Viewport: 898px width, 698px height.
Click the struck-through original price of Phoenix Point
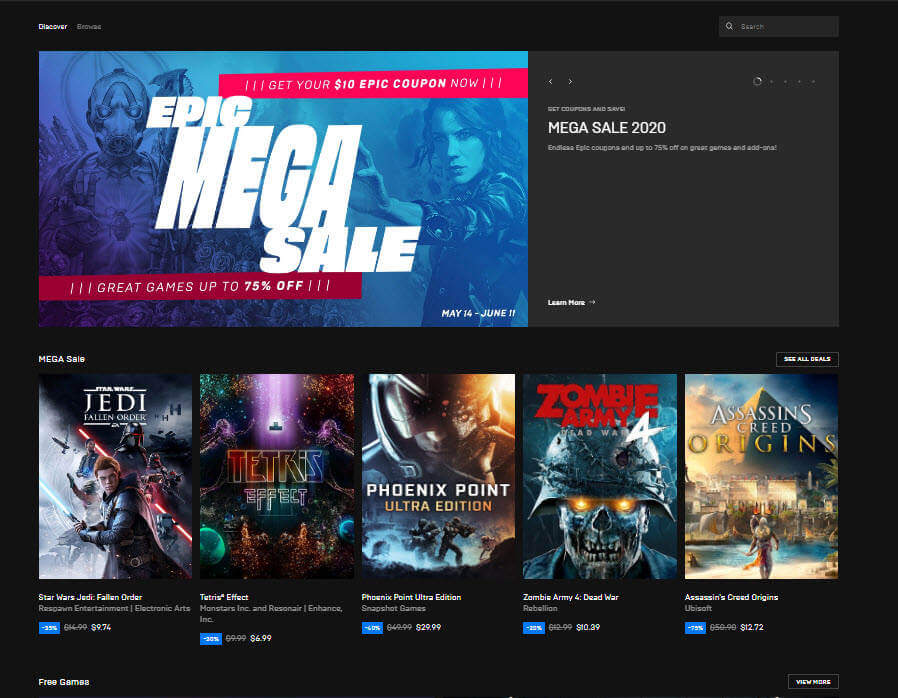(x=399, y=628)
